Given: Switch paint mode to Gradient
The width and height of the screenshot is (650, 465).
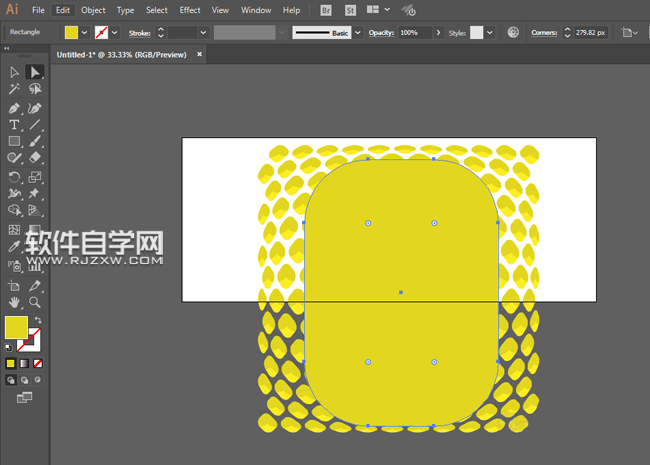Looking at the screenshot, I should pyautogui.click(x=24, y=363).
